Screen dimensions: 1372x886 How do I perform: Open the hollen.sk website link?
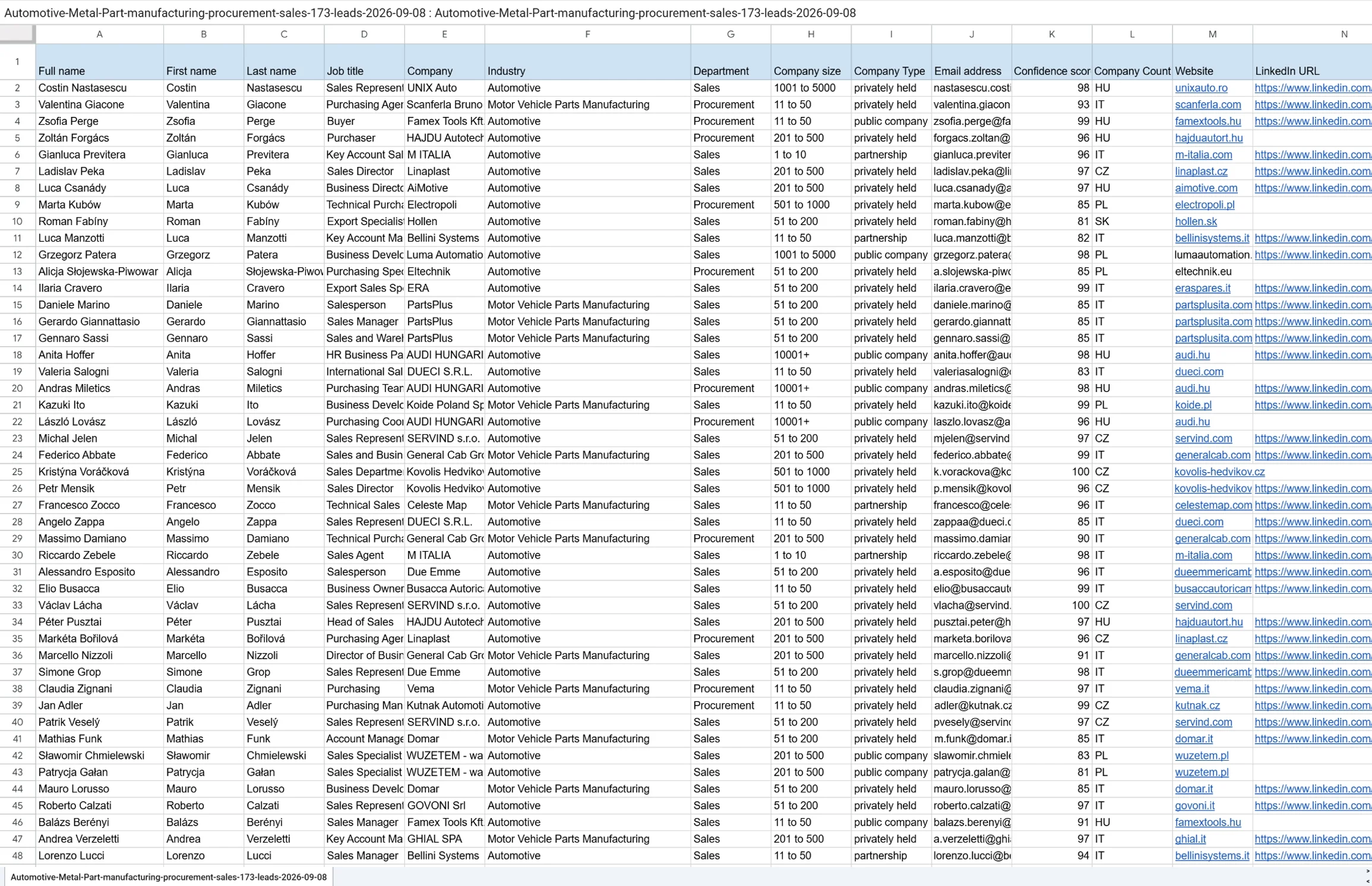(1196, 221)
